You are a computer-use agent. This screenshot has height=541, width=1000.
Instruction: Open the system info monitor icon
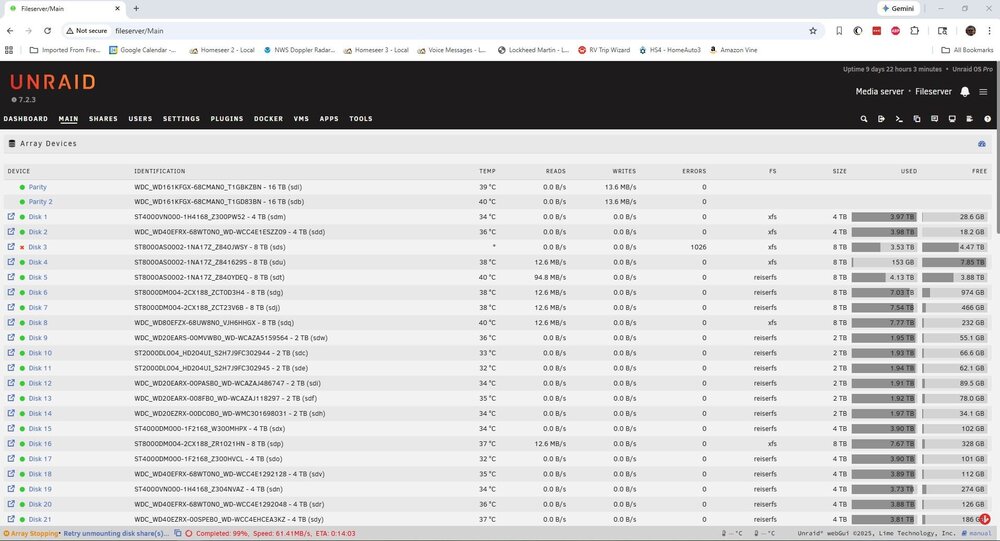click(952, 119)
